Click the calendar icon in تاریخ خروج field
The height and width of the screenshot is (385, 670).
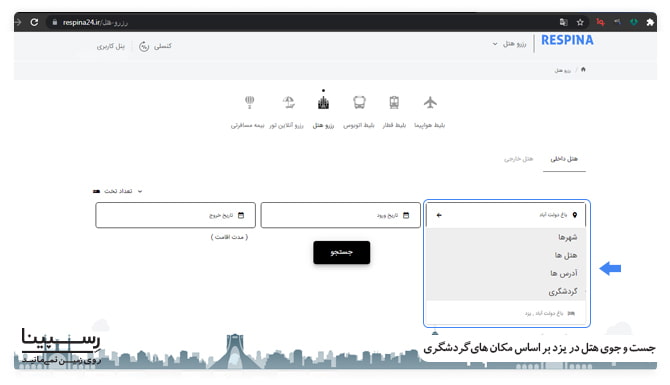tap(241, 215)
